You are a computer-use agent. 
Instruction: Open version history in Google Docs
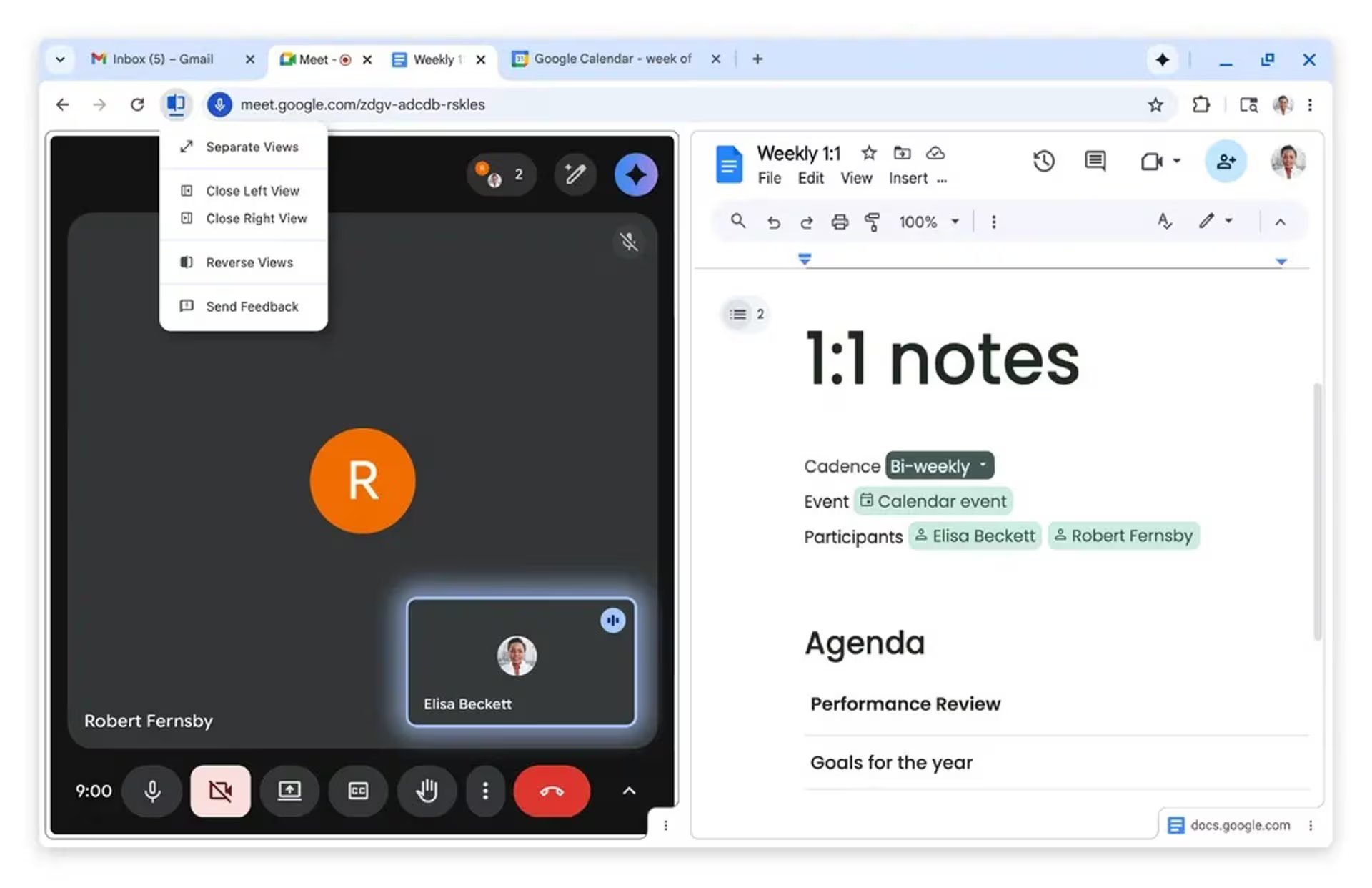coord(1044,161)
